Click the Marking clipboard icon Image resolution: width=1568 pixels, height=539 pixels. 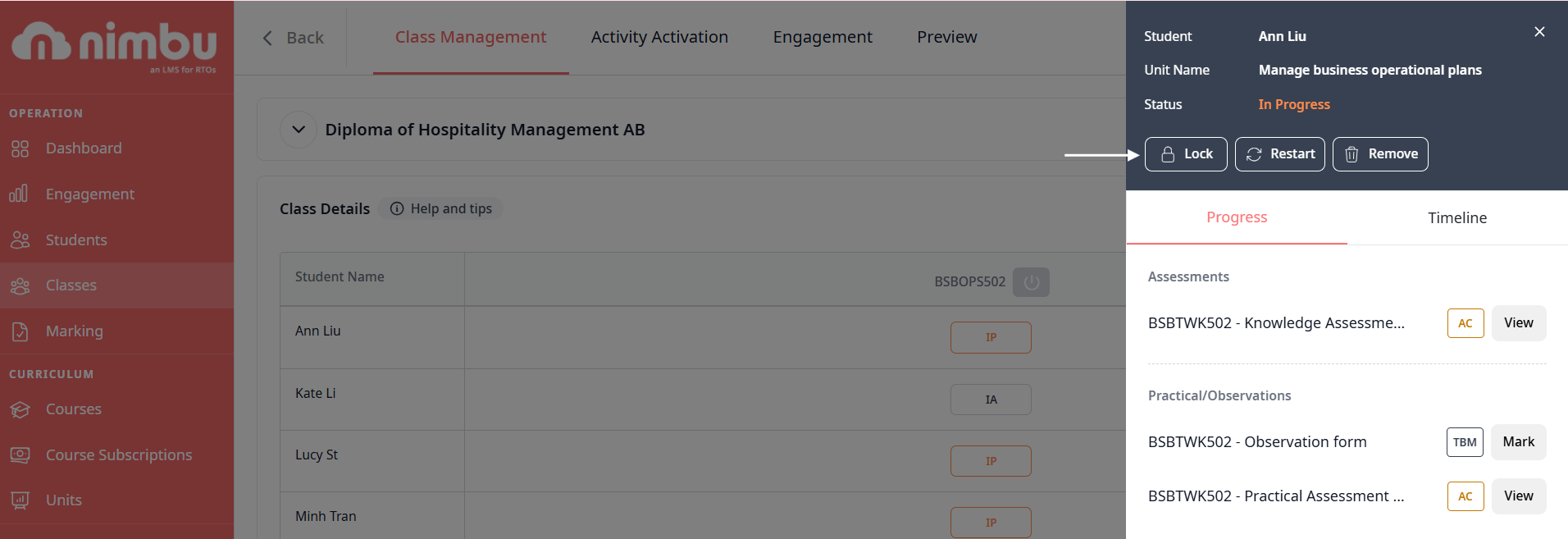click(20, 331)
